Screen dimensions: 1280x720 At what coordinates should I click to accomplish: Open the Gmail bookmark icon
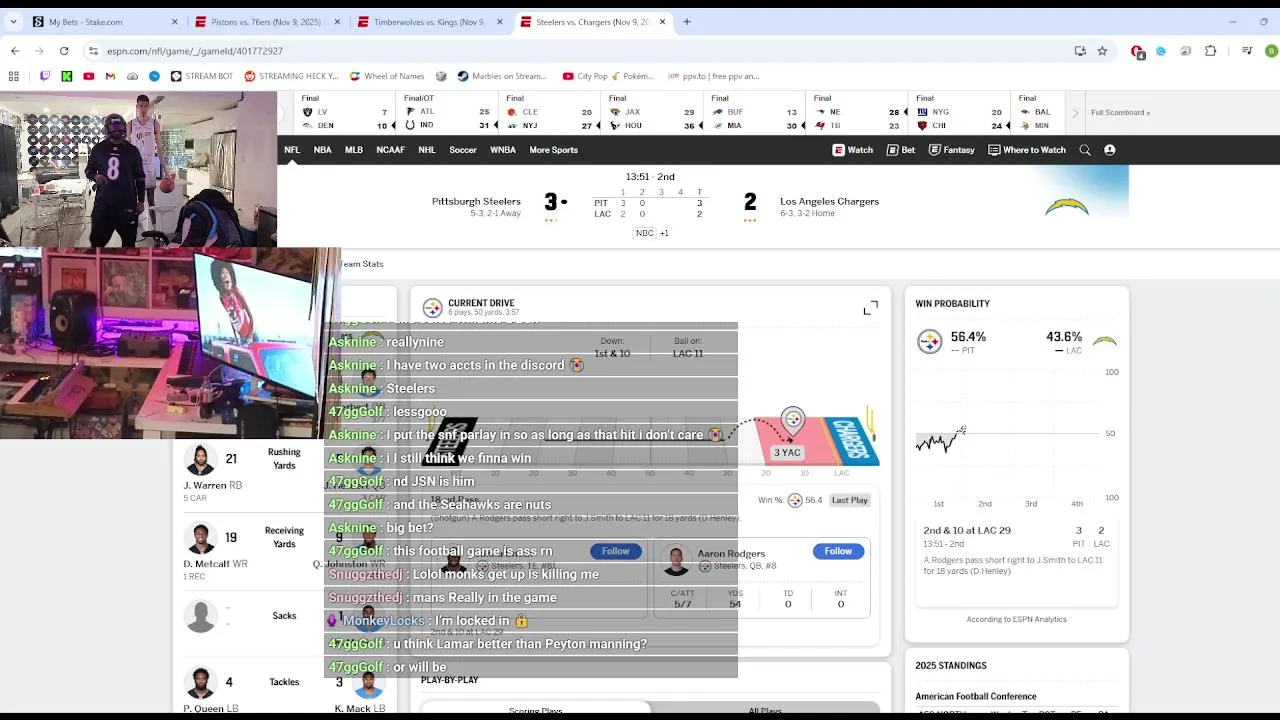pyautogui.click(x=111, y=76)
